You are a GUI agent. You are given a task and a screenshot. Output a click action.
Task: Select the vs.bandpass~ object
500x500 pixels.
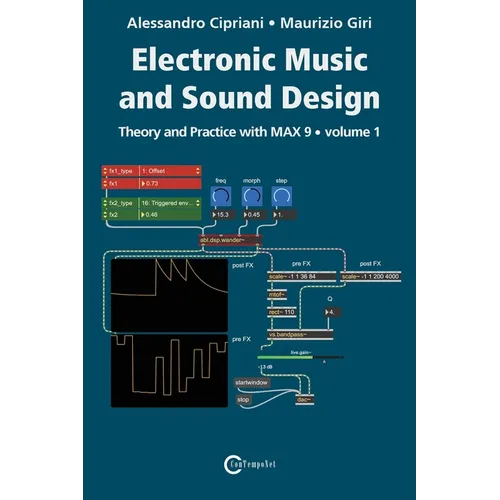[x=300, y=335]
